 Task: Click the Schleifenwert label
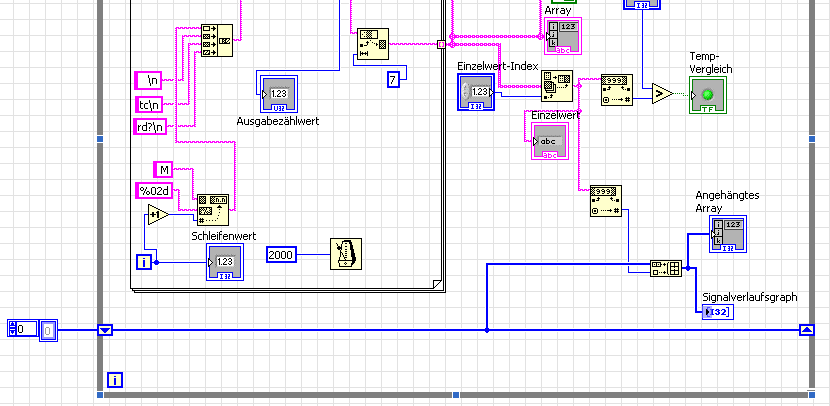pyautogui.click(x=223, y=236)
